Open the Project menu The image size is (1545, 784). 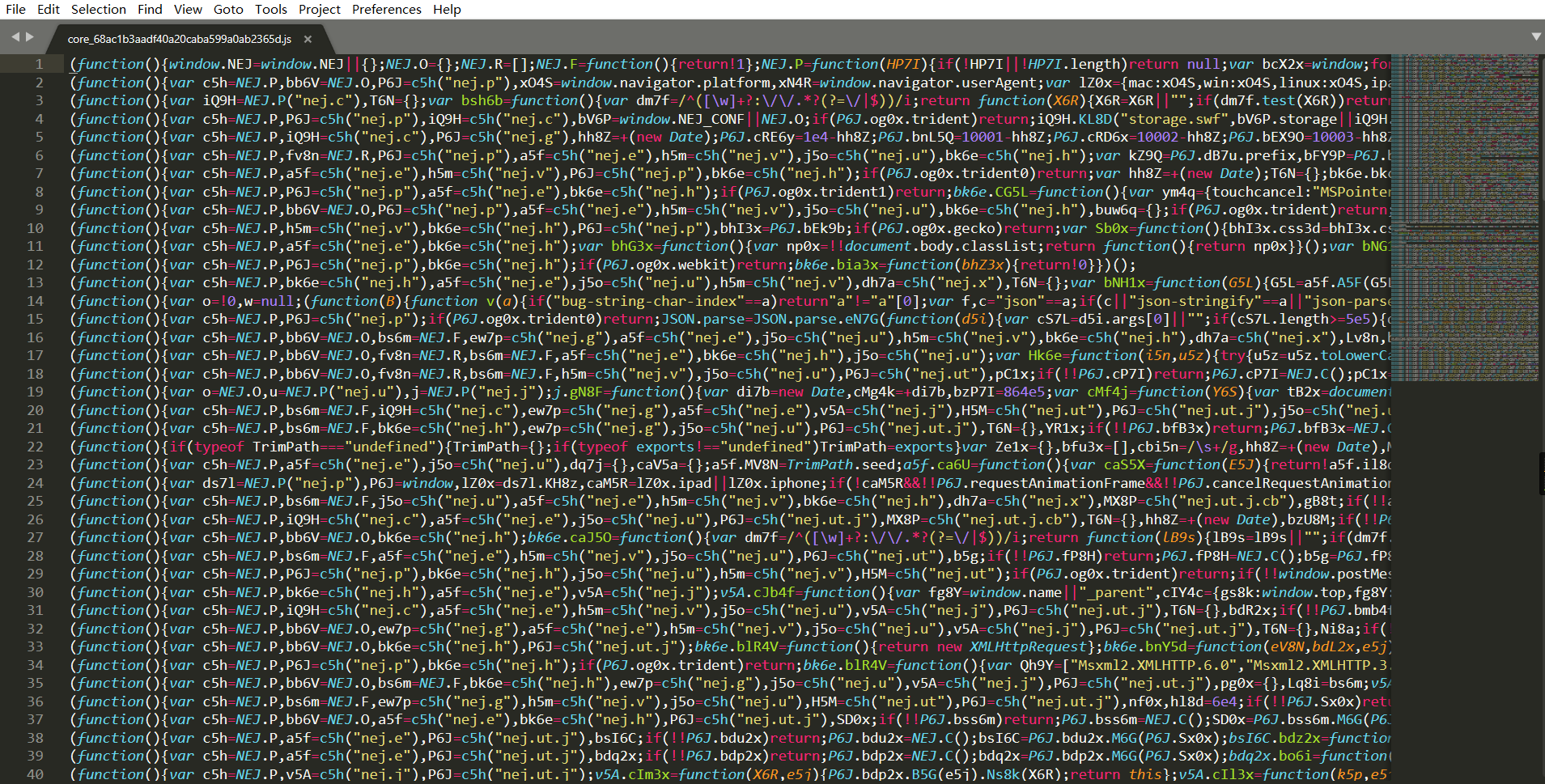320,9
